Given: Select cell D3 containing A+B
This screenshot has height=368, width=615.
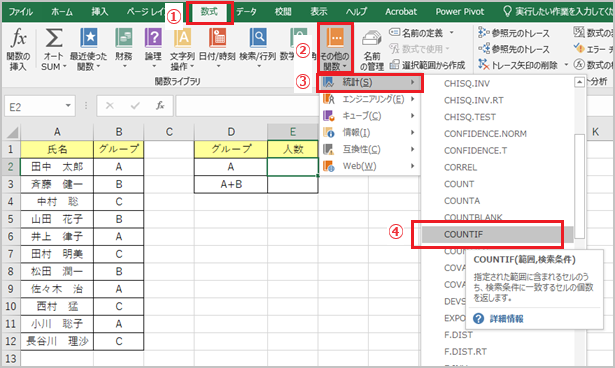Looking at the screenshot, I should (231, 184).
